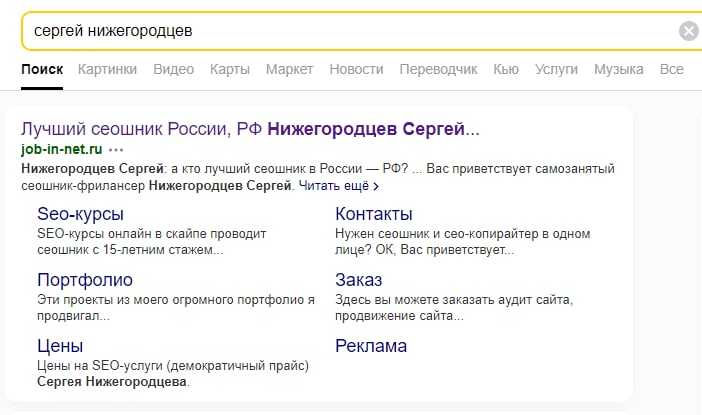Click description Здесь вы можете заказать аудит сайта
The width and height of the screenshot is (702, 415).
(x=454, y=308)
